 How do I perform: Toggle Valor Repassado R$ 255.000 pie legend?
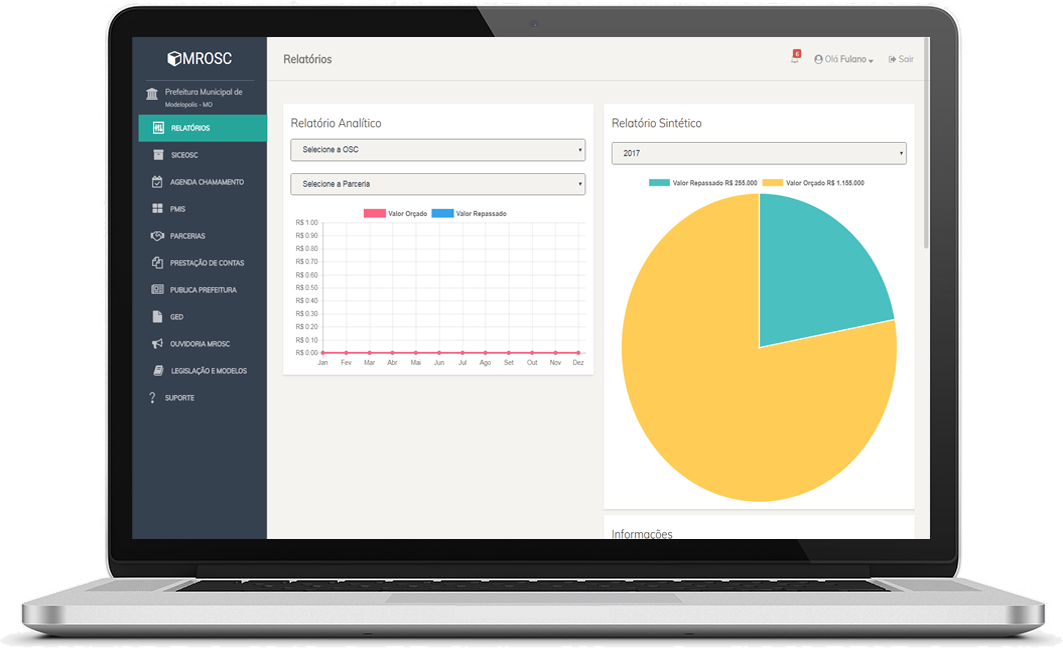[x=703, y=183]
